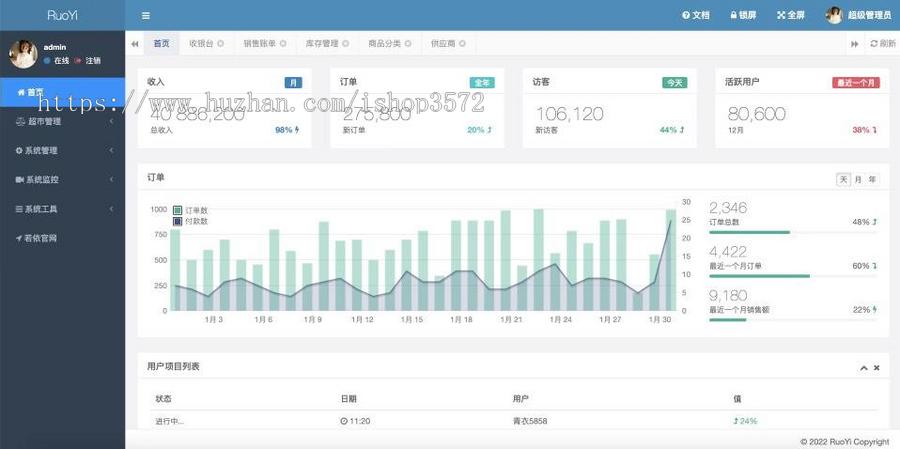Close the 用户项目列表 panel

(876, 367)
